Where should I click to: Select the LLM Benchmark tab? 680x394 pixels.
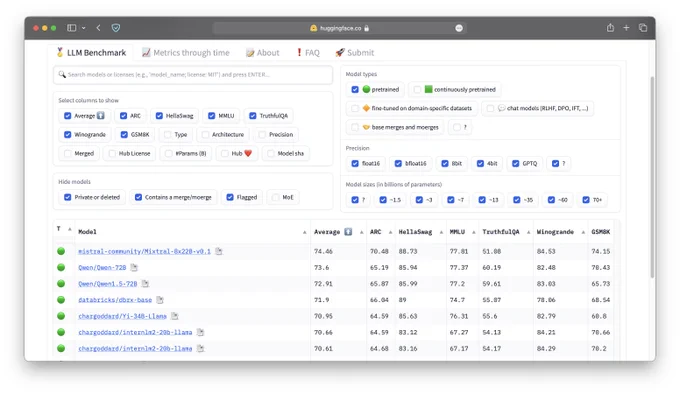[91, 52]
